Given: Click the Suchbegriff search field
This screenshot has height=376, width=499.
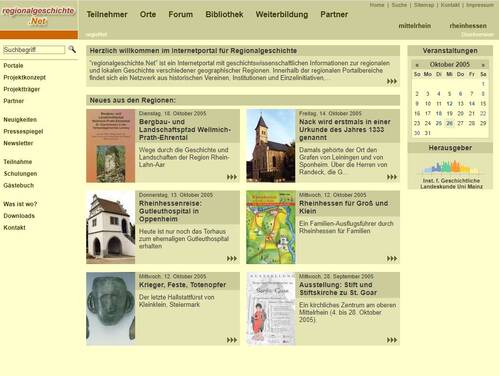Looking at the screenshot, I should (x=34, y=50).
